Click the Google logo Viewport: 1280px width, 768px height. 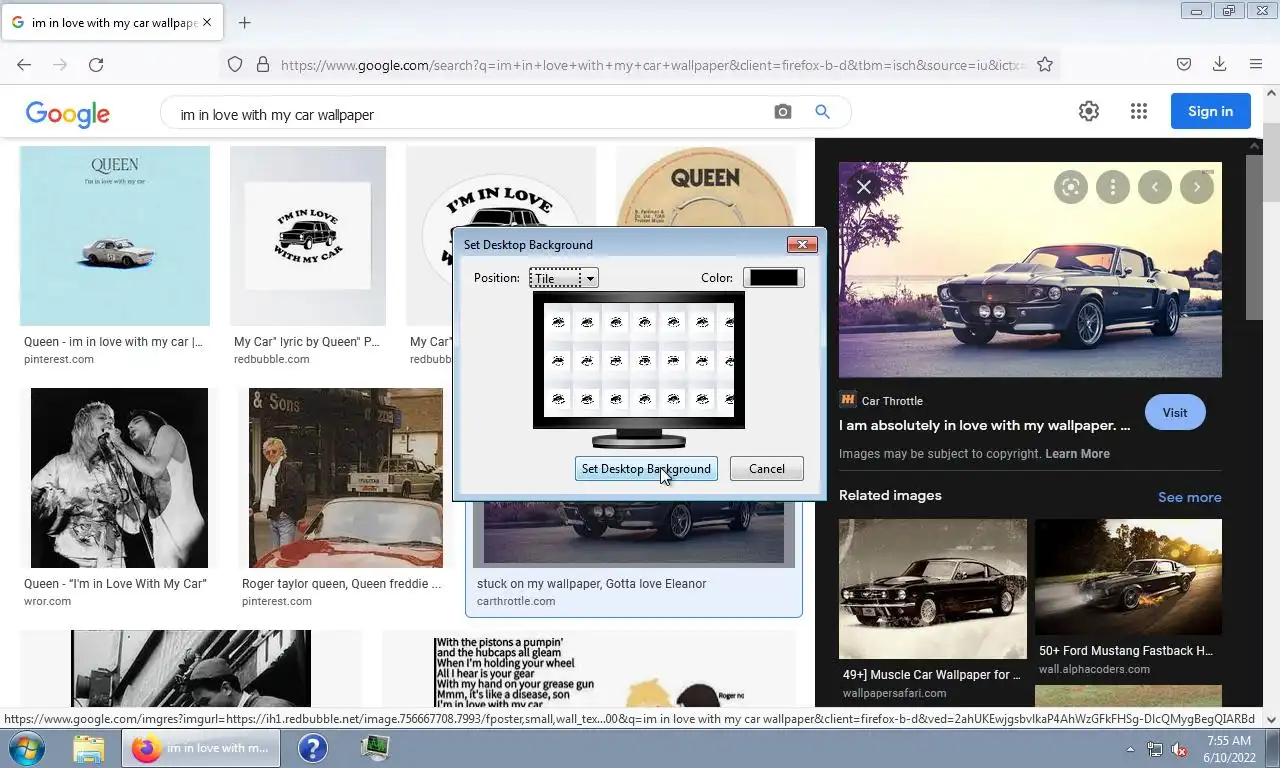coord(68,113)
